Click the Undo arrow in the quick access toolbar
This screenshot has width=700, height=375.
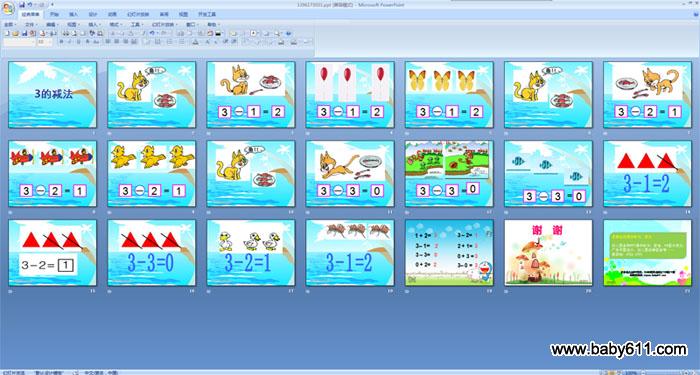[29, 5]
